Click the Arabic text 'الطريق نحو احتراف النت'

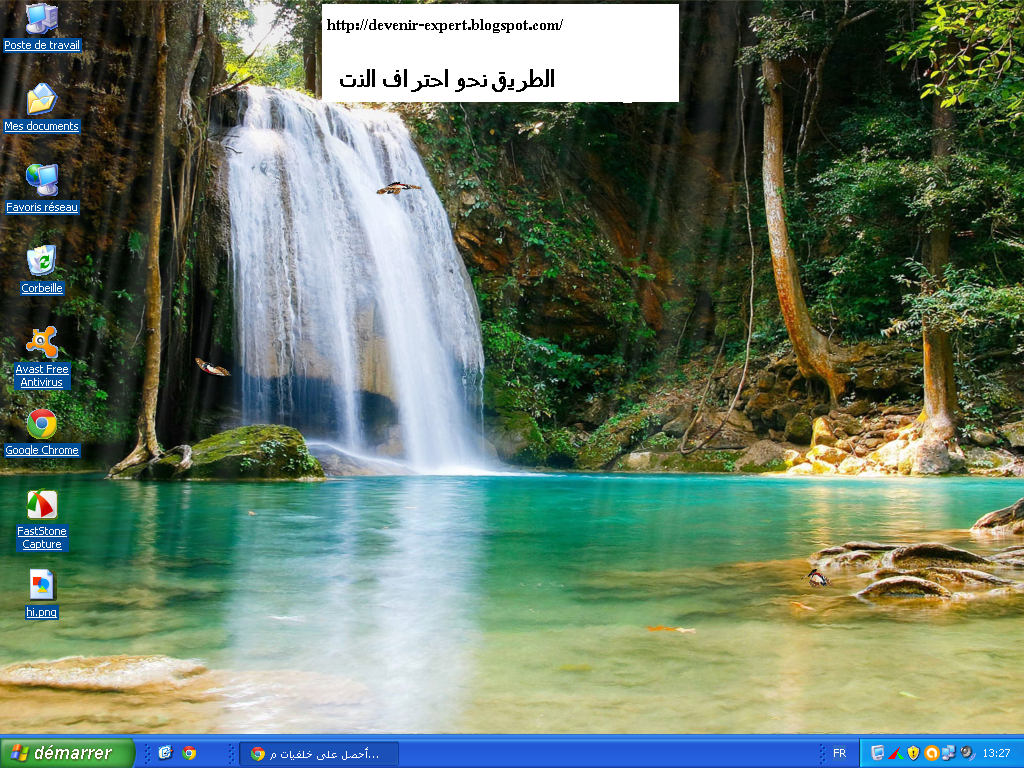coord(447,79)
